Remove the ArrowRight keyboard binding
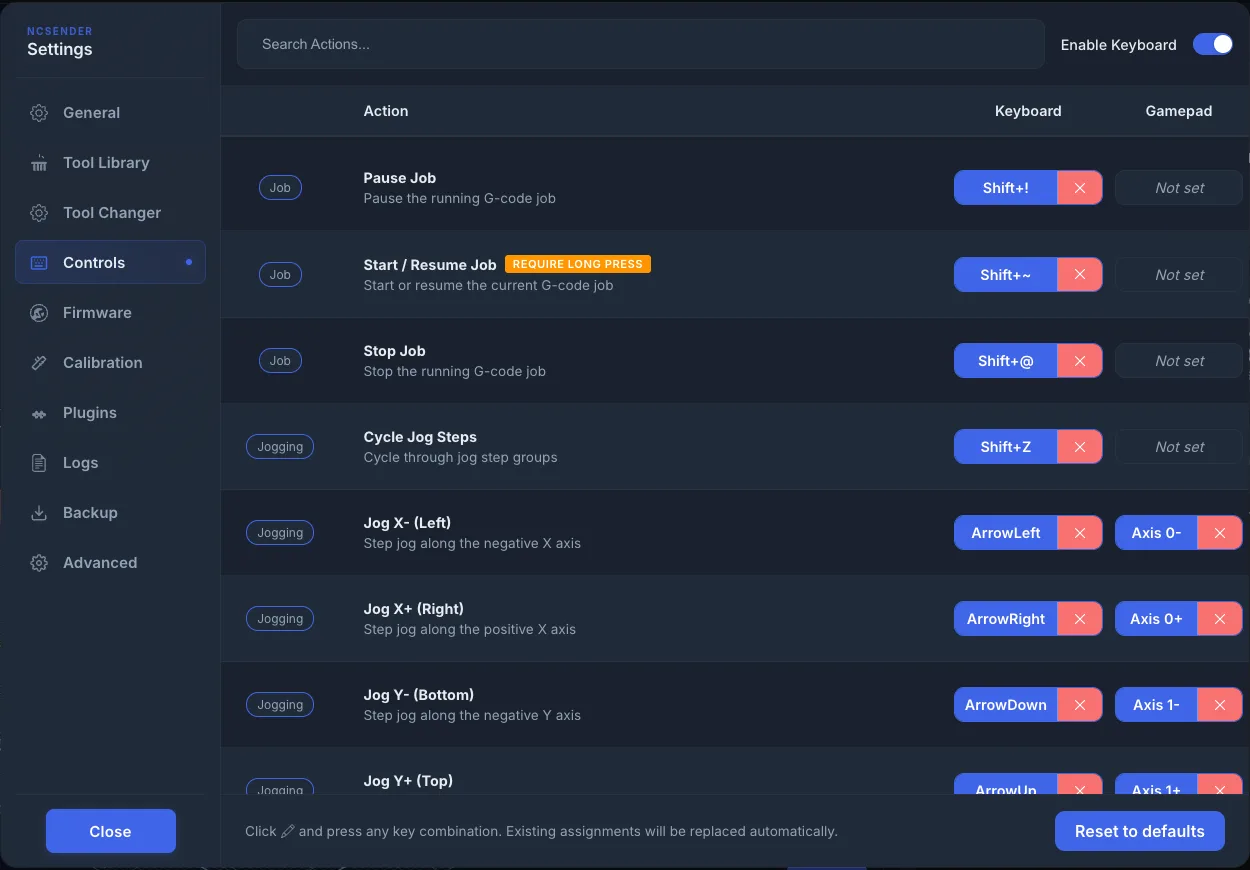The width and height of the screenshot is (1250, 870). pyautogui.click(x=1079, y=619)
